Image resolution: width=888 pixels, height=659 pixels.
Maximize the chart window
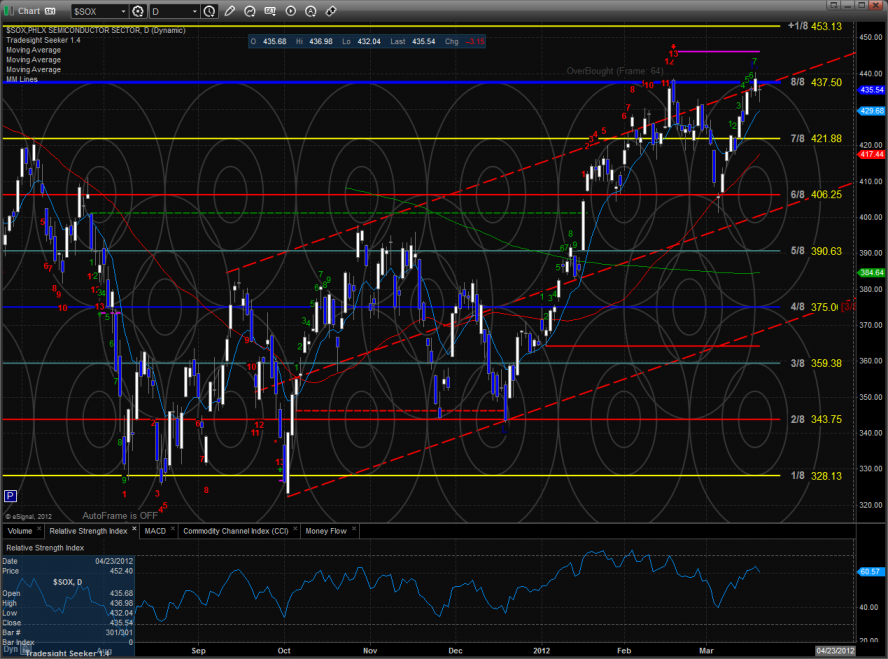(861, 5)
